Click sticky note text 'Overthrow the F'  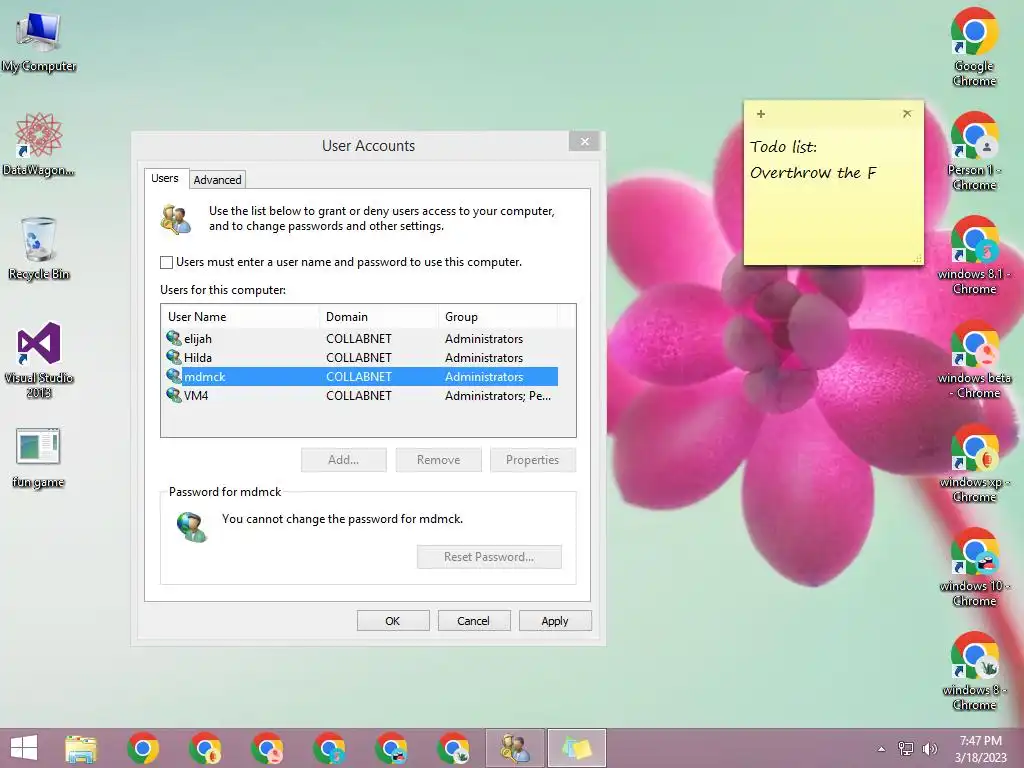click(813, 173)
